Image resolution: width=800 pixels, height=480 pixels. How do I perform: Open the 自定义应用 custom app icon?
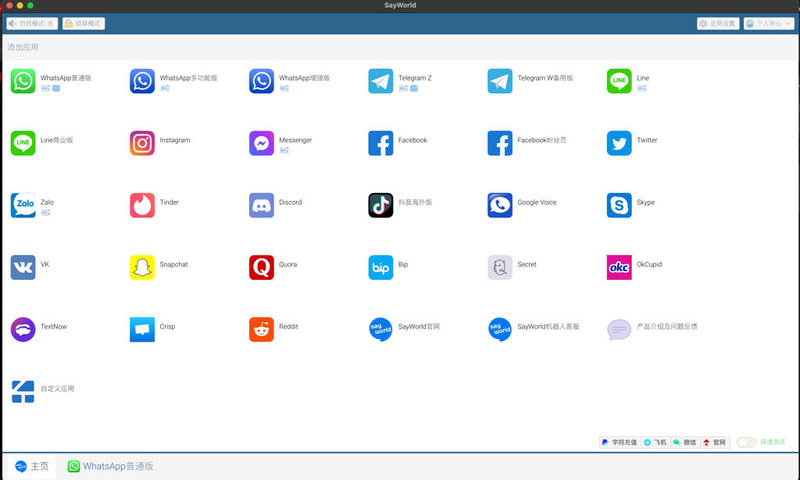click(23, 392)
